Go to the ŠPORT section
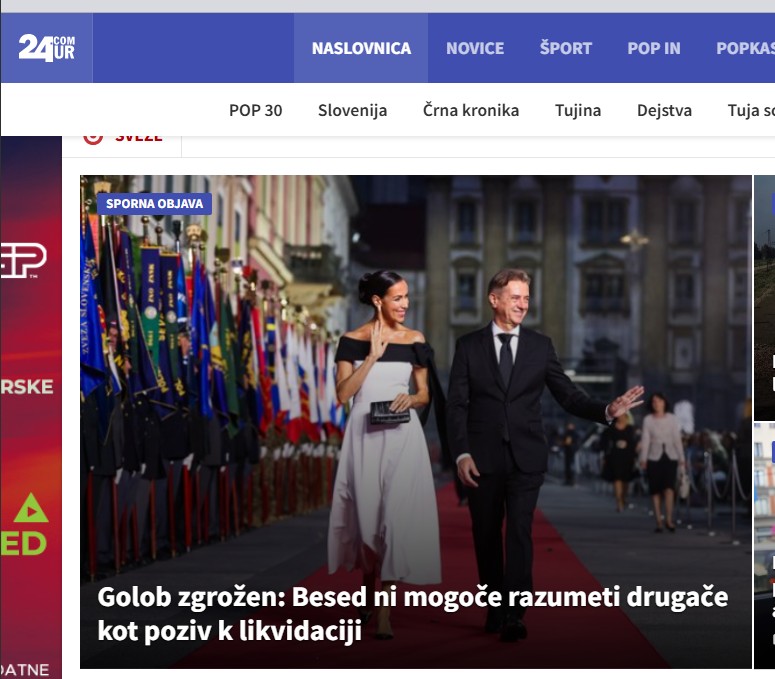 [x=566, y=48]
